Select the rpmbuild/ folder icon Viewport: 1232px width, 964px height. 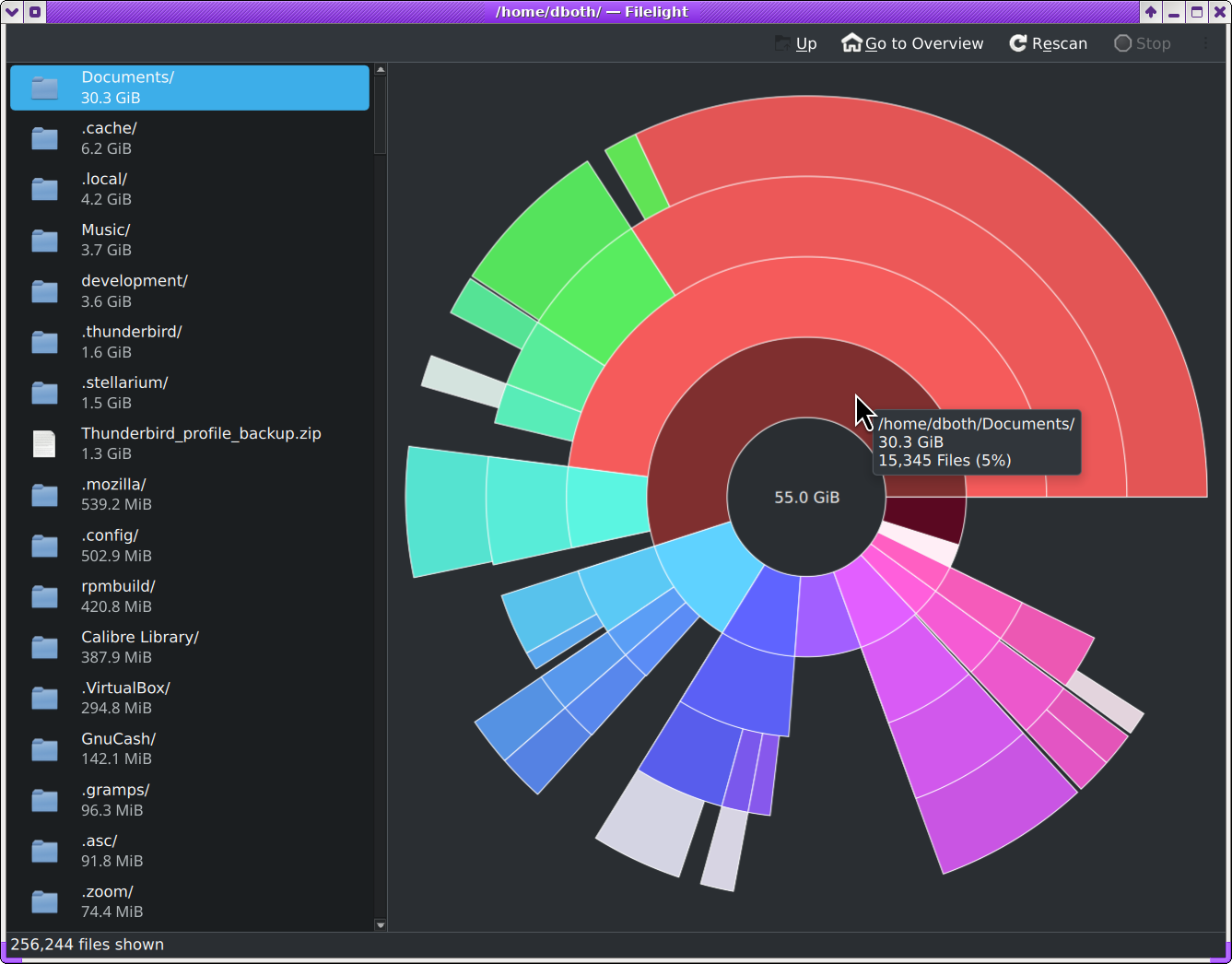[x=44, y=596]
